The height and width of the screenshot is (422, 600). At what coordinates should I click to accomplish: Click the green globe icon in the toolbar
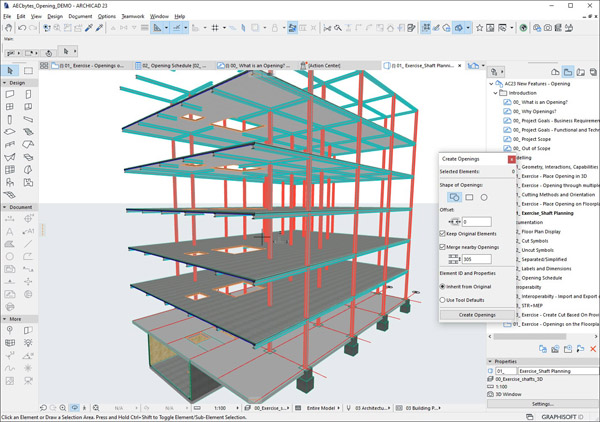coord(523,28)
